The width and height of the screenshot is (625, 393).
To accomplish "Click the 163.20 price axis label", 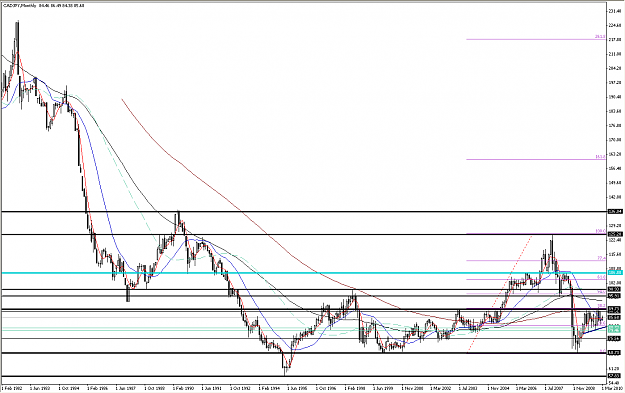I will tap(614, 154).
